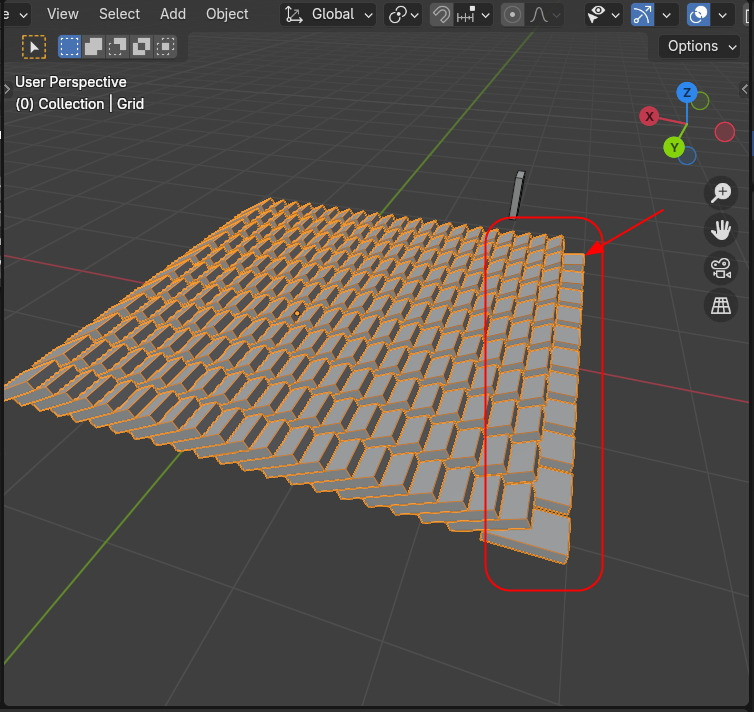Open the snapping options dropdown
The image size is (754, 712).
(x=473, y=14)
